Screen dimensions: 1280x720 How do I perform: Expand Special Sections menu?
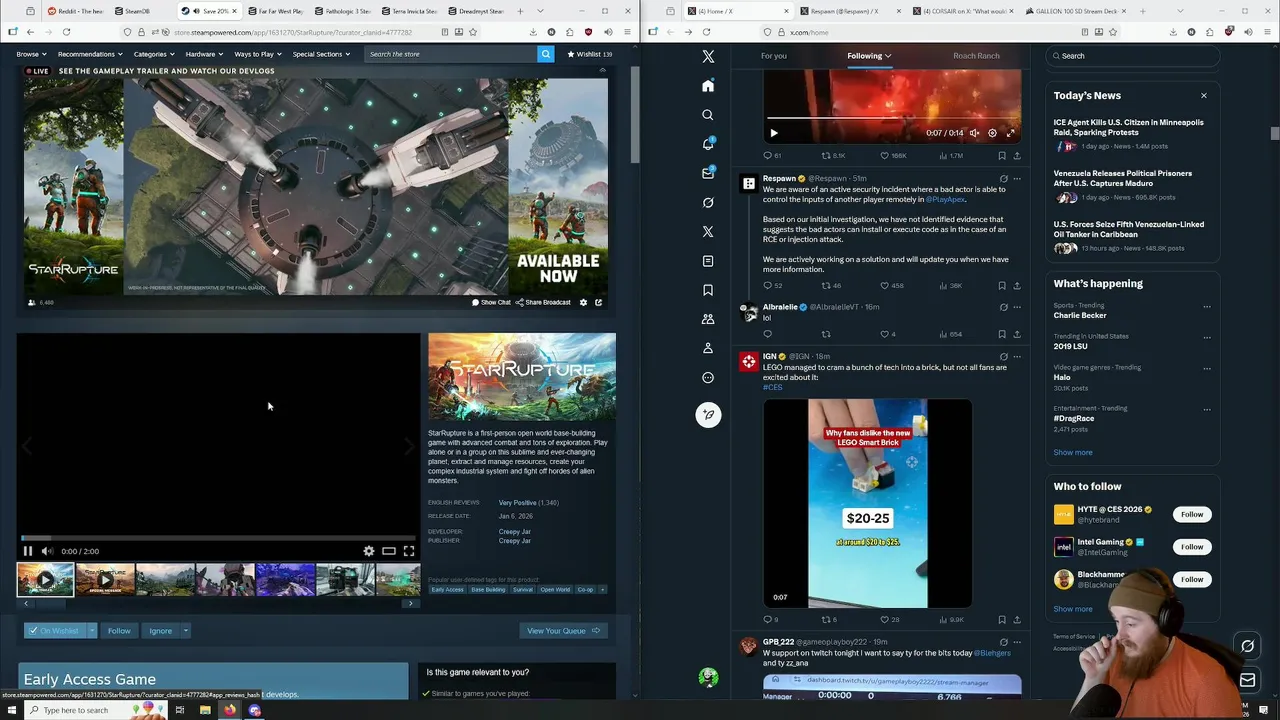tap(321, 54)
